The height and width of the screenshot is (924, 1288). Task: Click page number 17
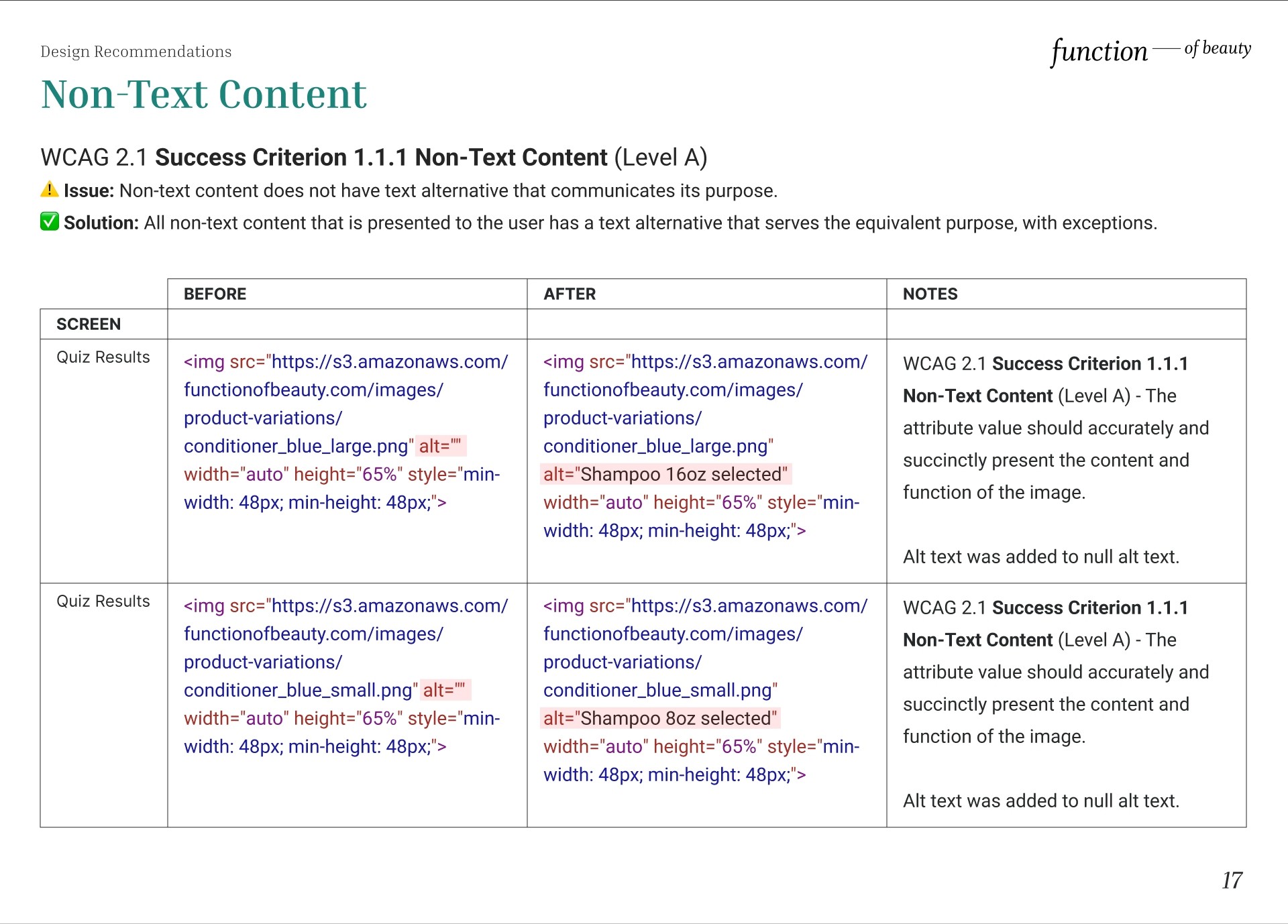(1232, 880)
